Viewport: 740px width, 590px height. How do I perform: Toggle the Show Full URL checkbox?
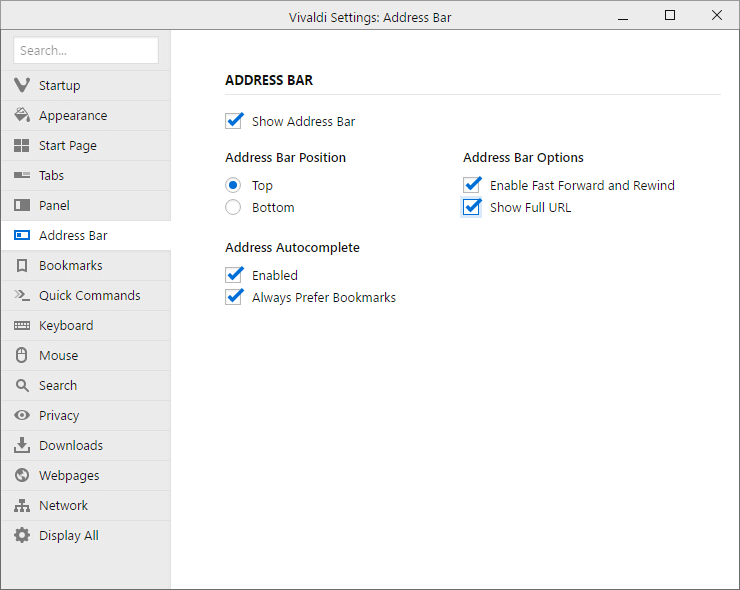click(472, 207)
